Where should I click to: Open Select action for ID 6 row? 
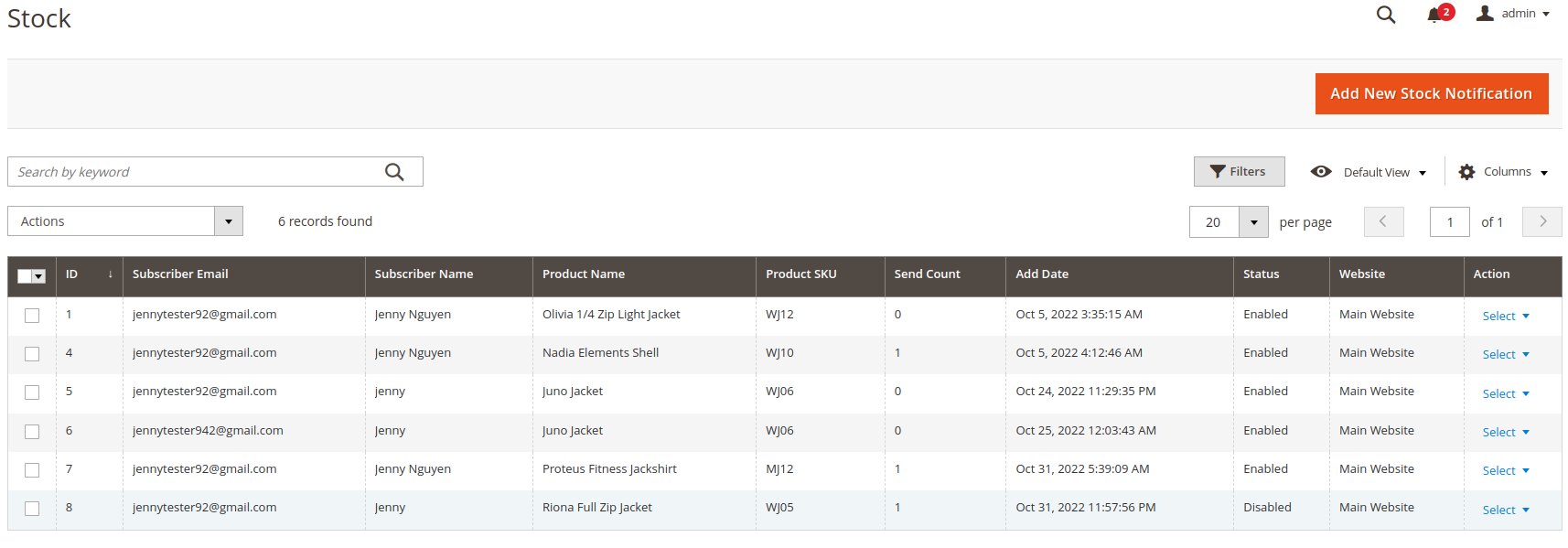(x=1505, y=432)
